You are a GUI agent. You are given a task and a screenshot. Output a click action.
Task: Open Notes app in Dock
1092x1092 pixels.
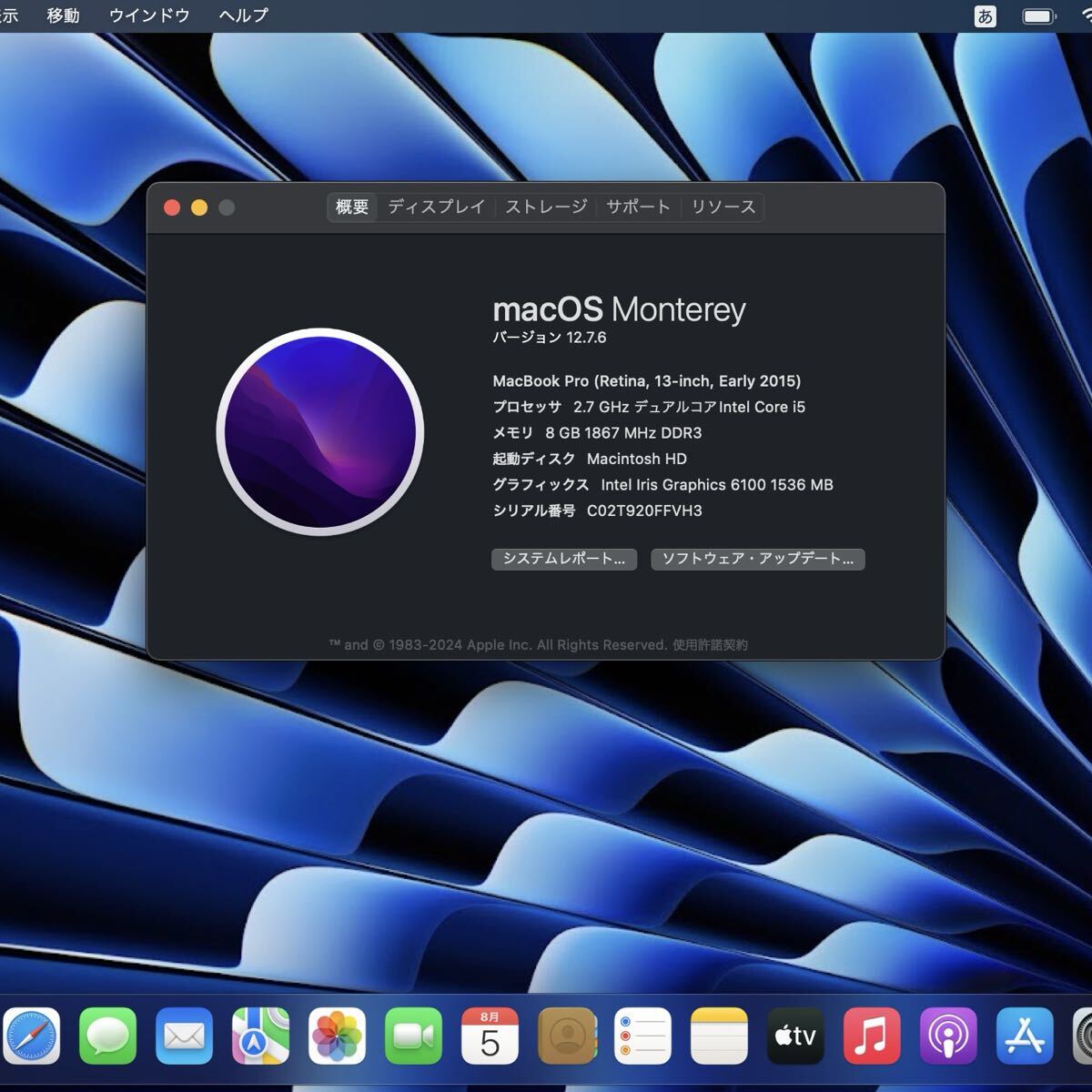tap(719, 1036)
